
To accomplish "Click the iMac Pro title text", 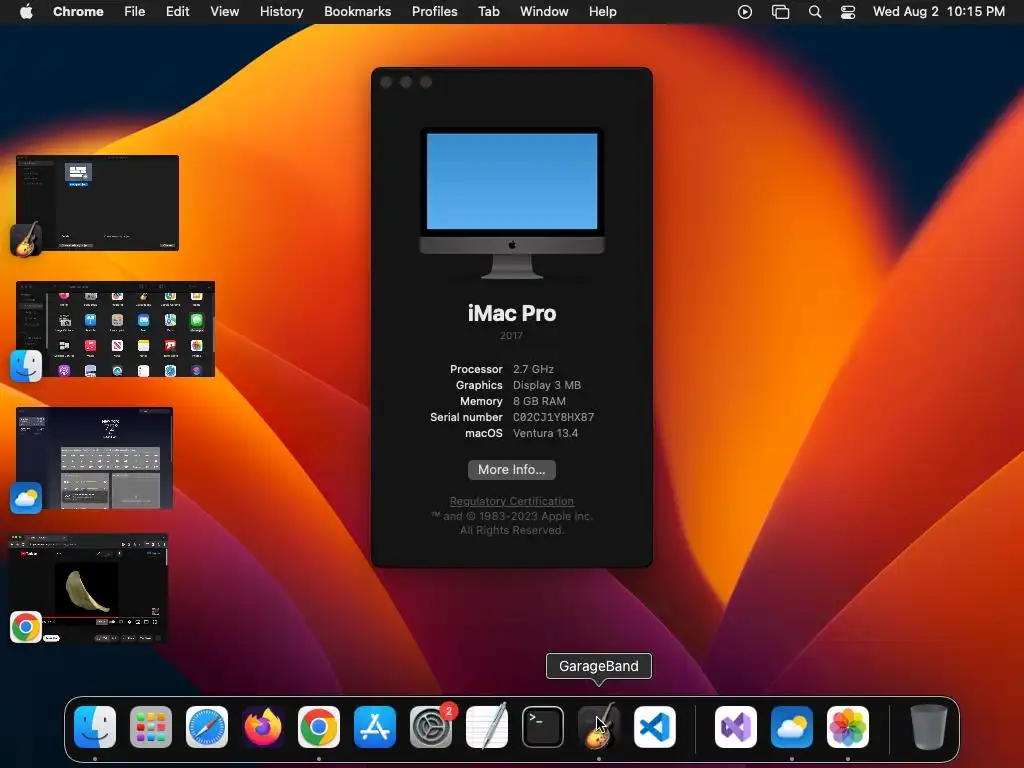I will click(511, 313).
